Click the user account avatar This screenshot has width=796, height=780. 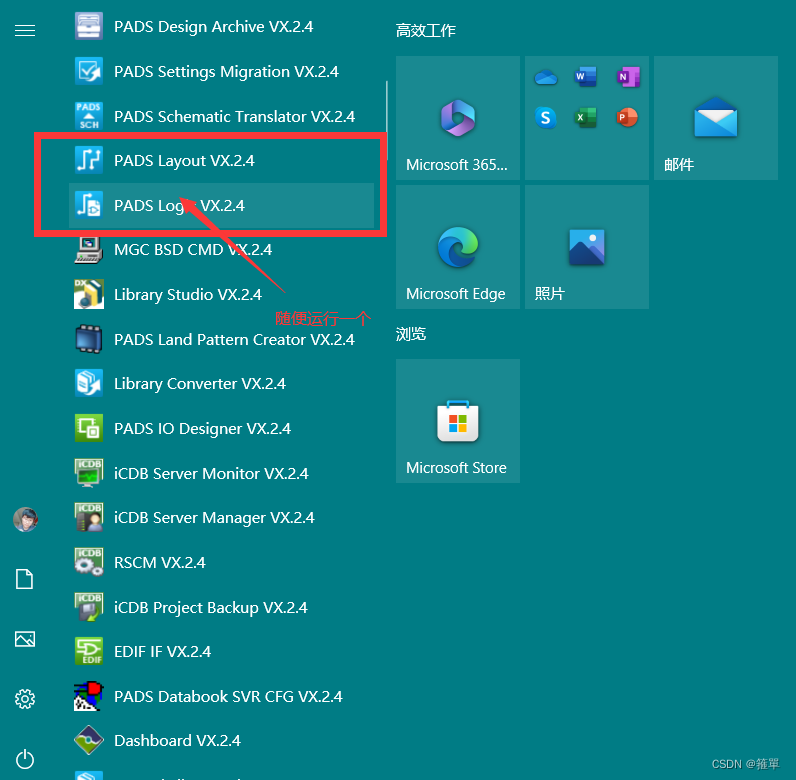click(x=25, y=519)
